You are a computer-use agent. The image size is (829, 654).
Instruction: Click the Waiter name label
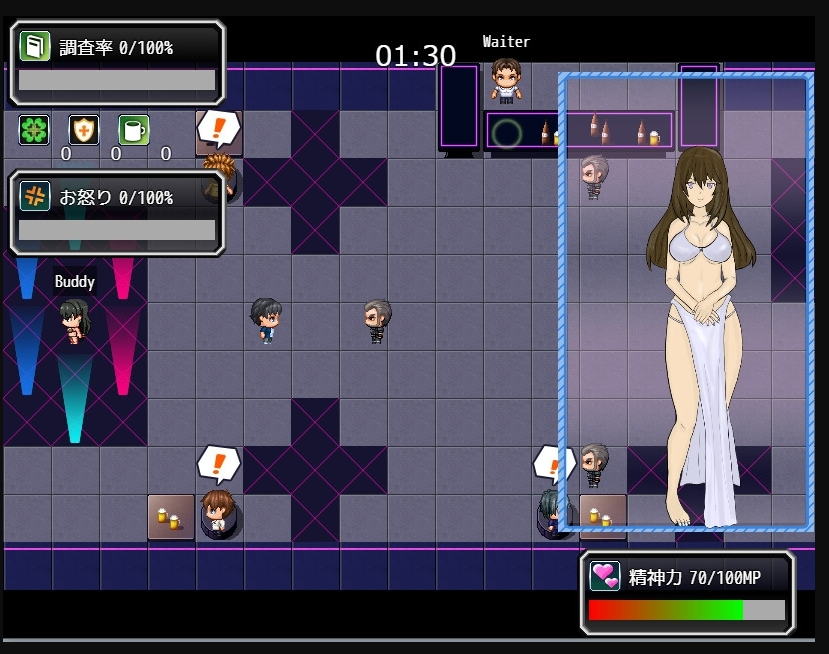pyautogui.click(x=505, y=41)
